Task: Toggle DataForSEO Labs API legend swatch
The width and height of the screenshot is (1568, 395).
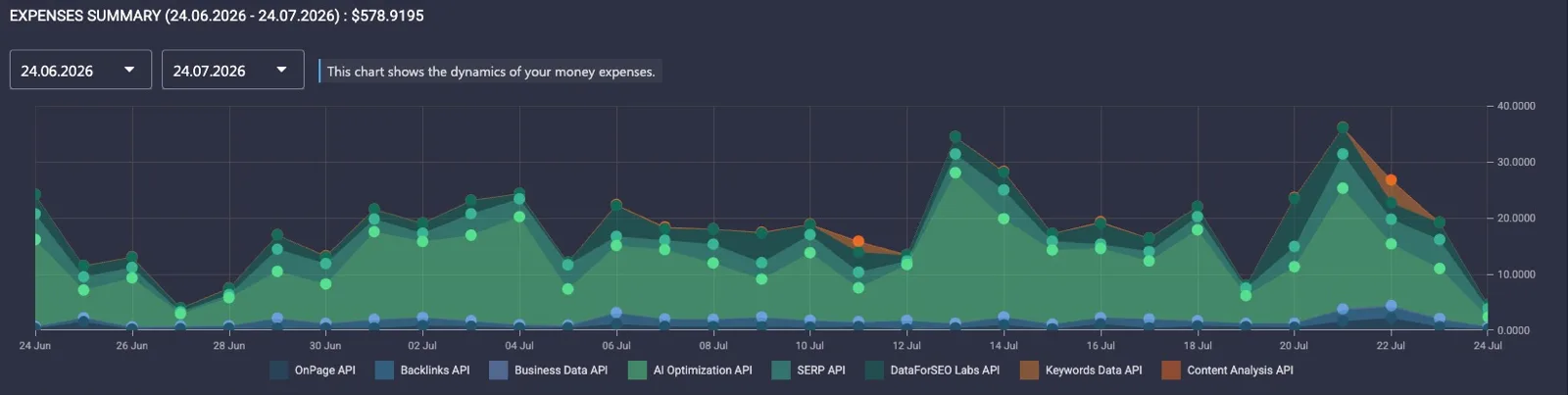Action: (x=874, y=370)
